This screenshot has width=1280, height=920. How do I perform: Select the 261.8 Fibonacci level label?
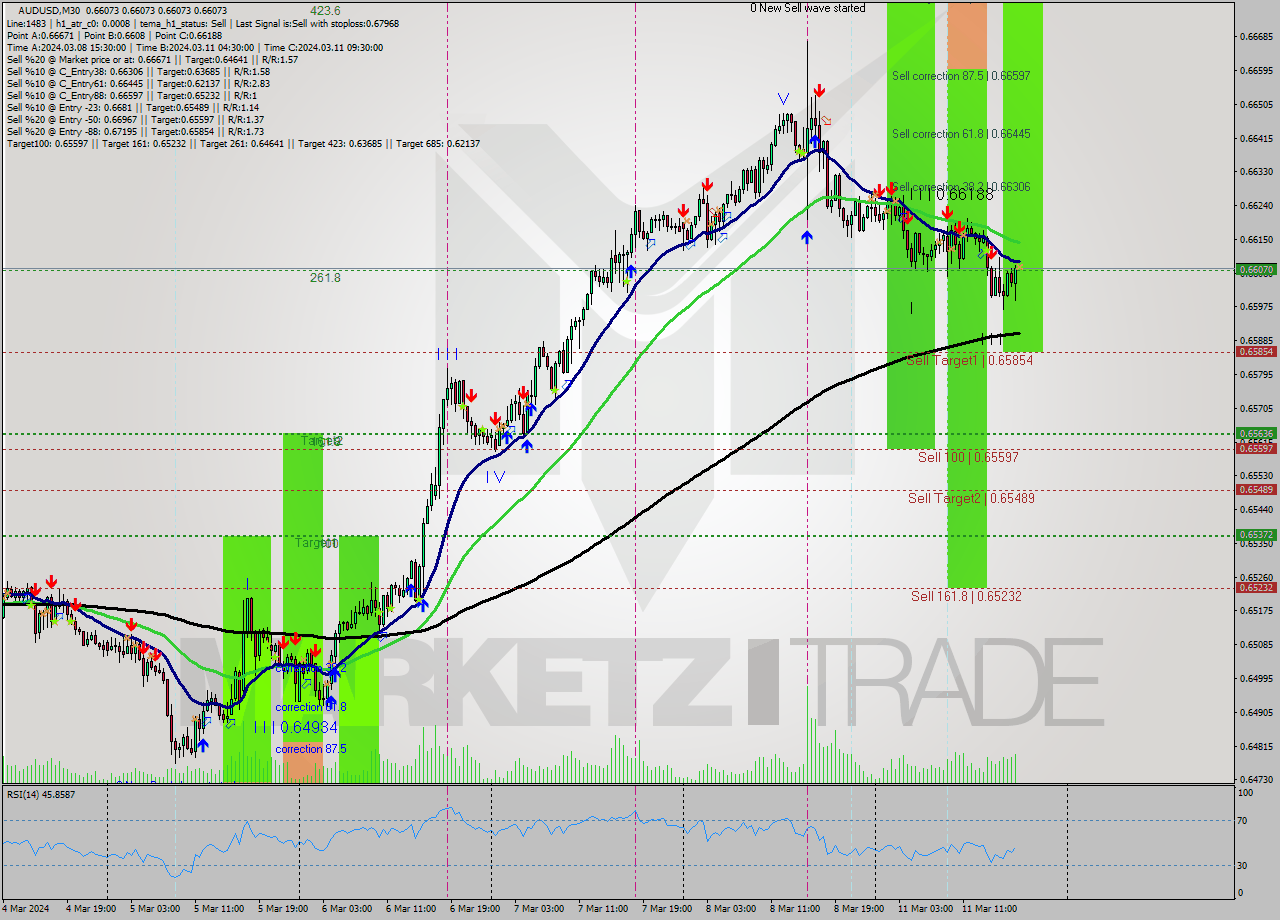point(325,277)
